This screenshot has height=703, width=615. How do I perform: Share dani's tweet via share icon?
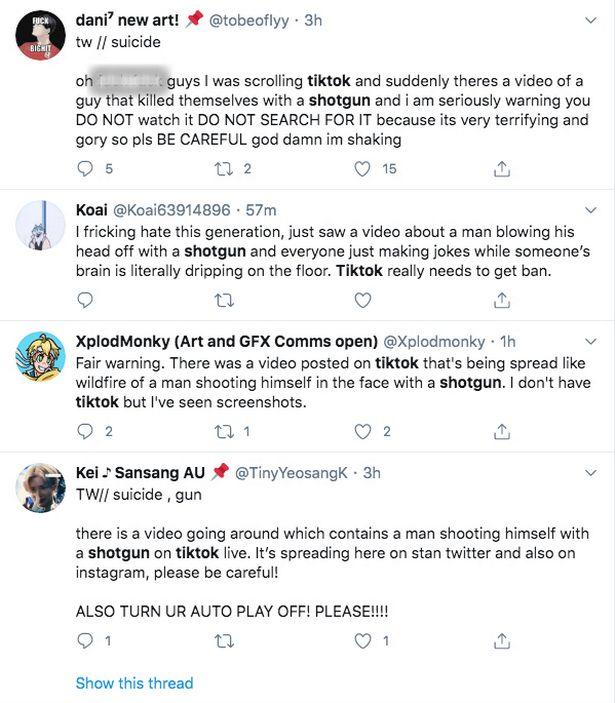coord(502,169)
